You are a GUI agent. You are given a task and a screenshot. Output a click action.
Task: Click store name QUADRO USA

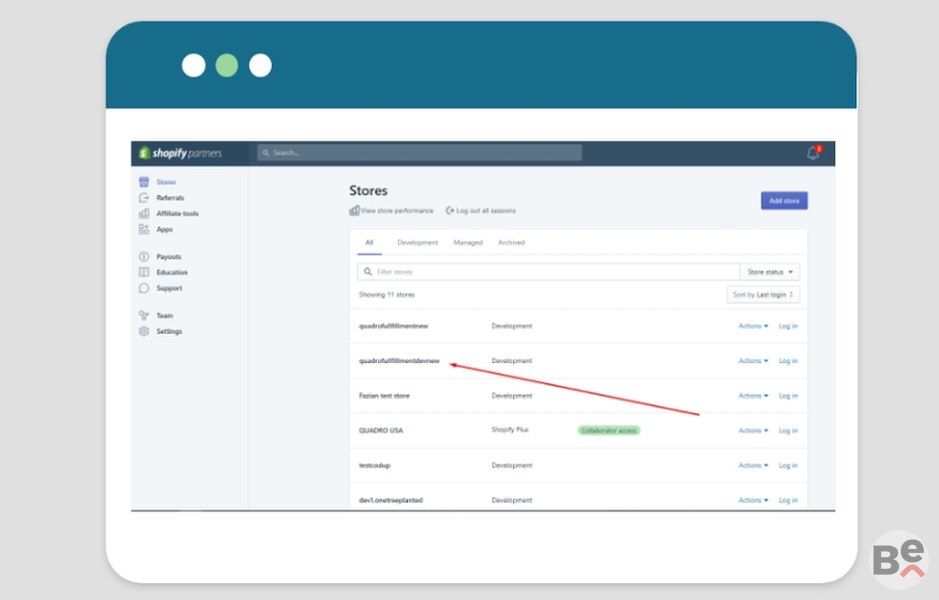pos(380,431)
